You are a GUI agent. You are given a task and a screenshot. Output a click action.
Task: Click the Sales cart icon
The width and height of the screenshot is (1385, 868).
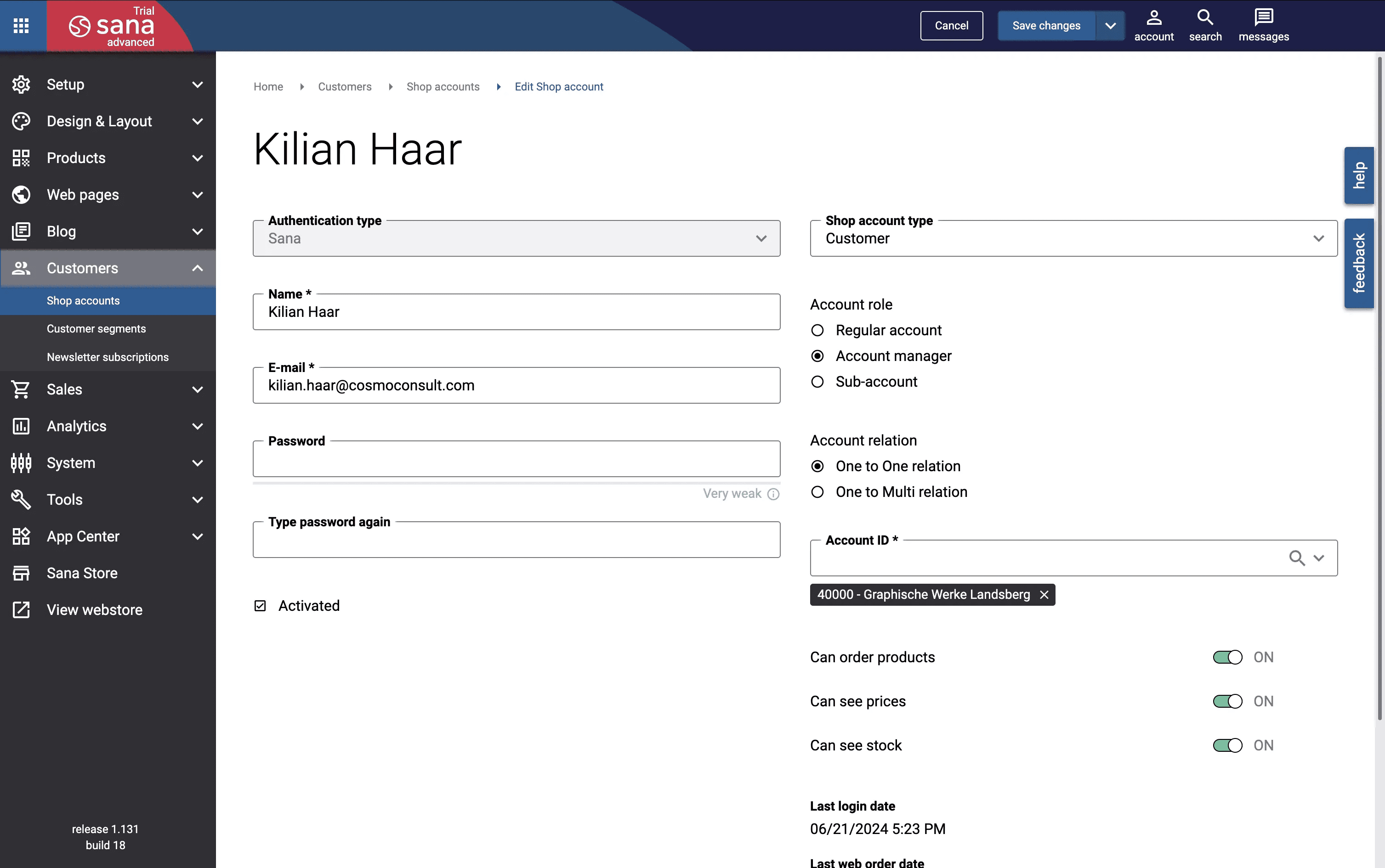[21, 389]
